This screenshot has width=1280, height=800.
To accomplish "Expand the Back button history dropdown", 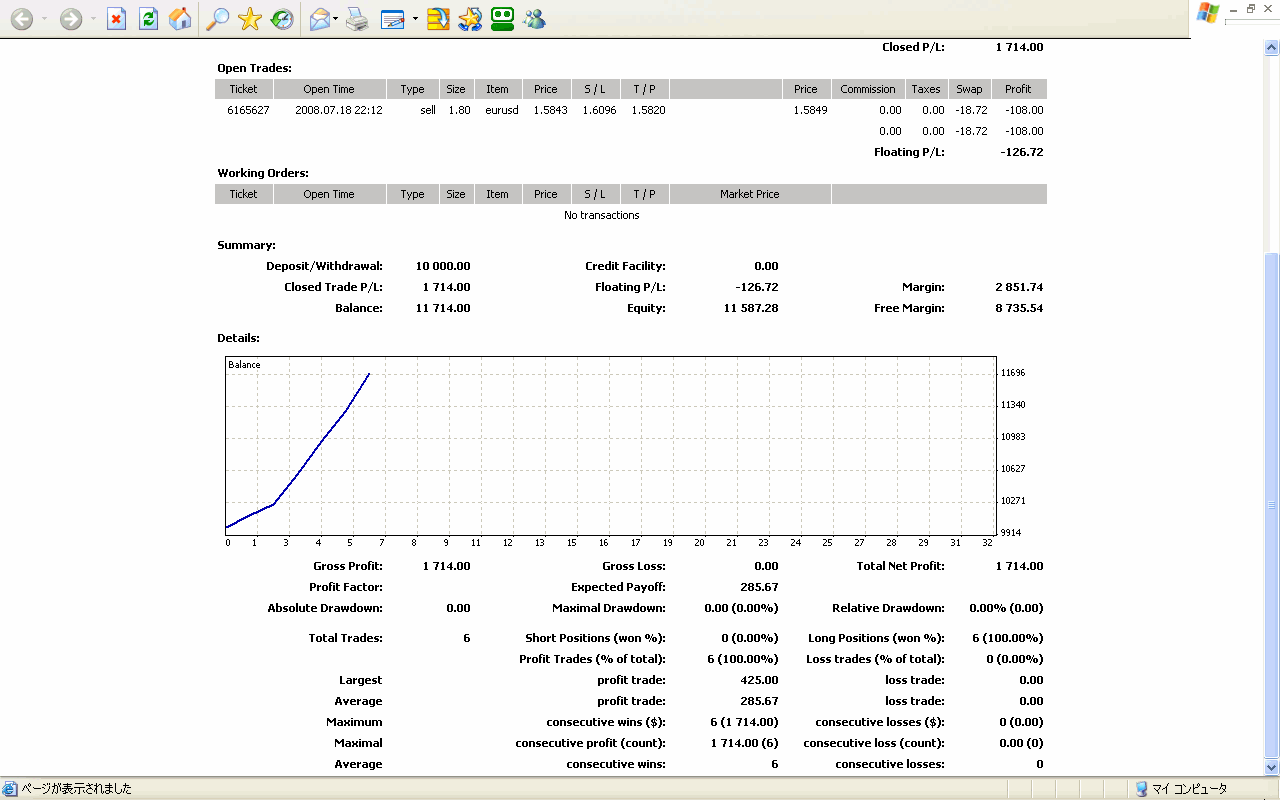I will (x=44, y=19).
